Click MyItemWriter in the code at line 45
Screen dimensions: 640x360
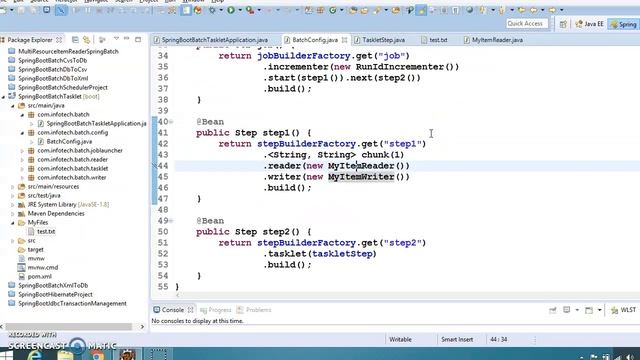coord(361,177)
